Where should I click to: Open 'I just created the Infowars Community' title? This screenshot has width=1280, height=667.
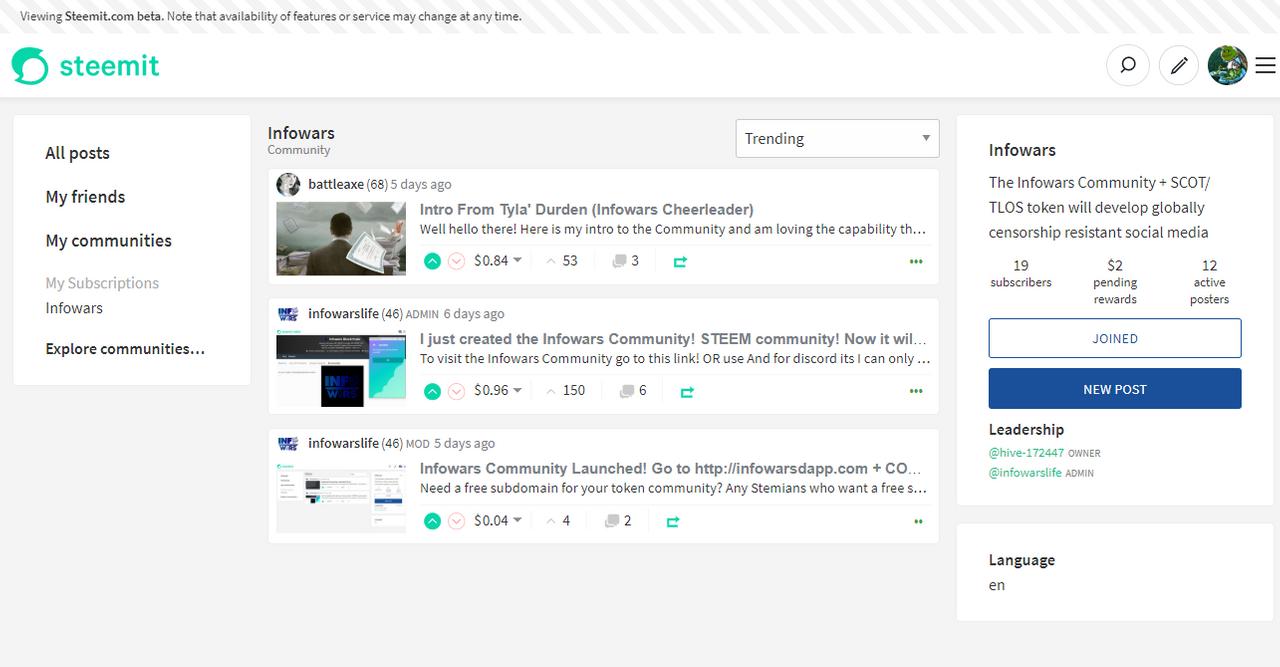tap(673, 339)
